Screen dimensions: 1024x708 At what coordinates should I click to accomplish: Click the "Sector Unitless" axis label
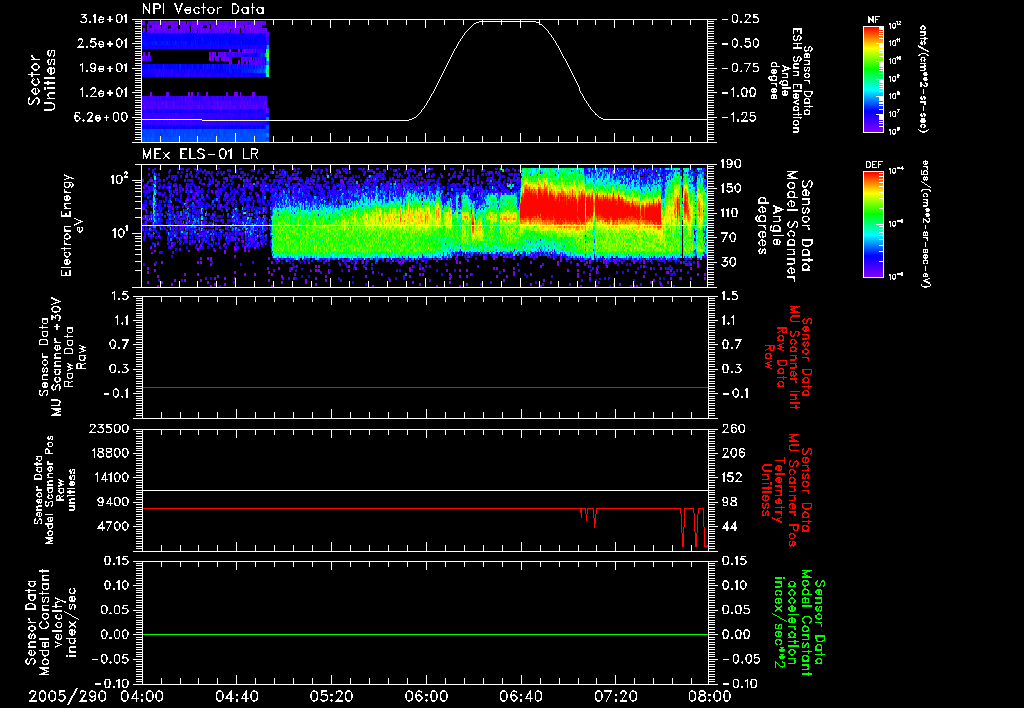point(42,80)
